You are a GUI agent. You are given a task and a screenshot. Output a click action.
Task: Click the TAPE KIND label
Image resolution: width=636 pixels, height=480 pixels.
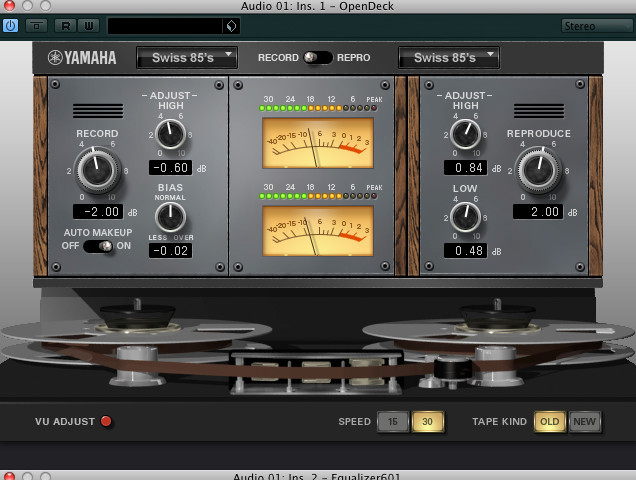pyautogui.click(x=499, y=422)
